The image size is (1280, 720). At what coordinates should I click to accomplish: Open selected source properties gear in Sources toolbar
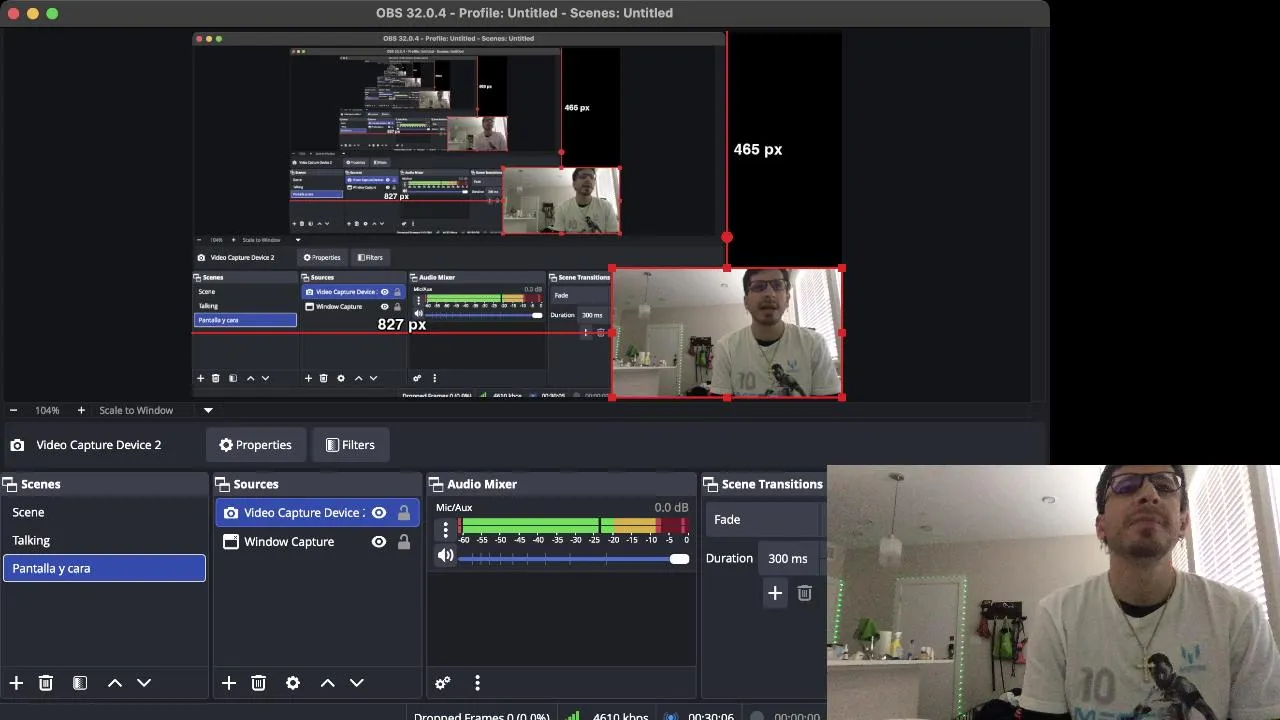click(293, 683)
